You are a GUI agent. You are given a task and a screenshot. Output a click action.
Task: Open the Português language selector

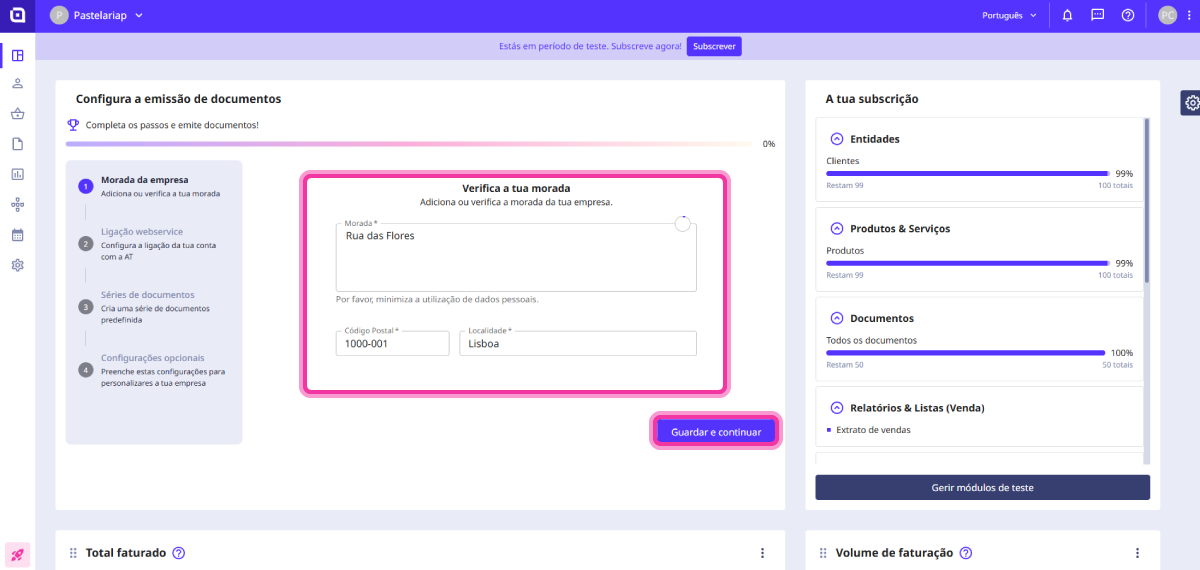pos(1009,16)
